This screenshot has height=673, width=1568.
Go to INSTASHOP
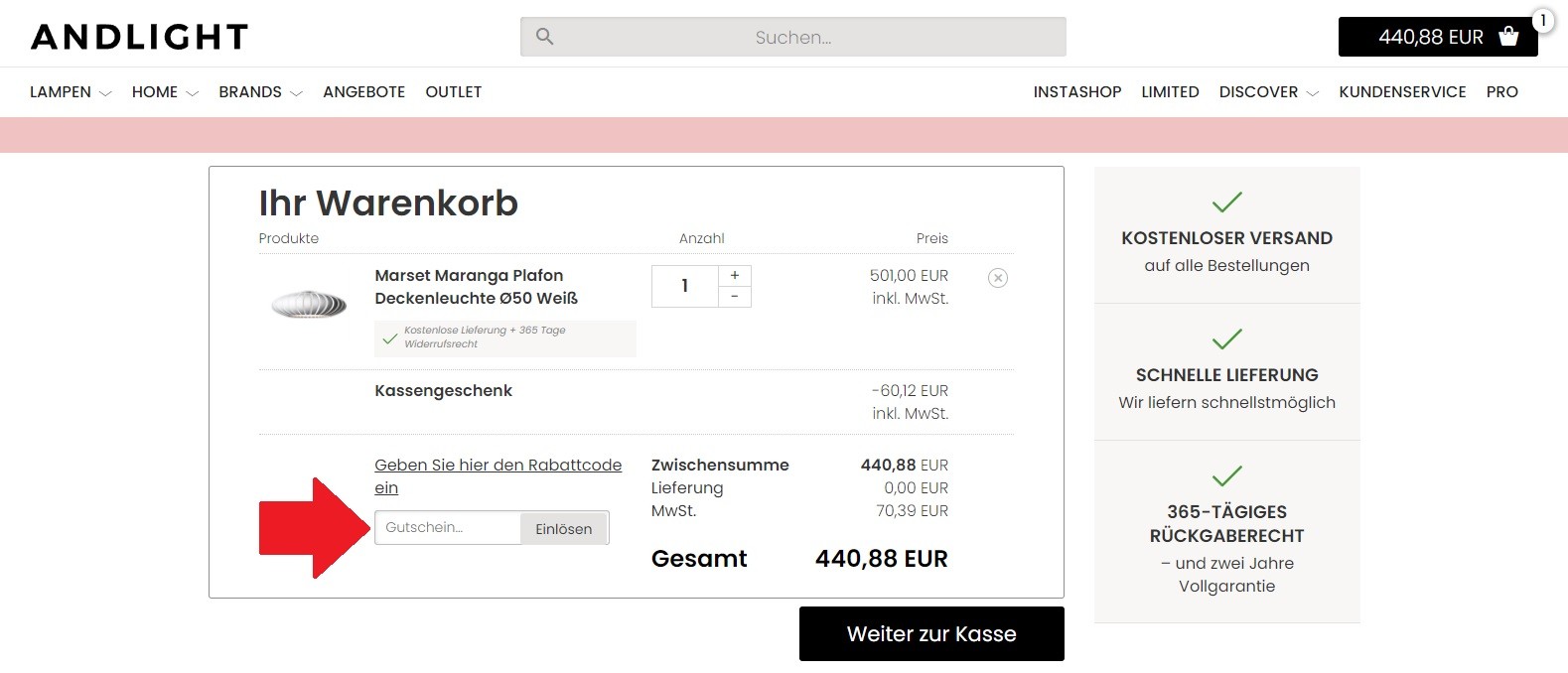(x=1077, y=92)
